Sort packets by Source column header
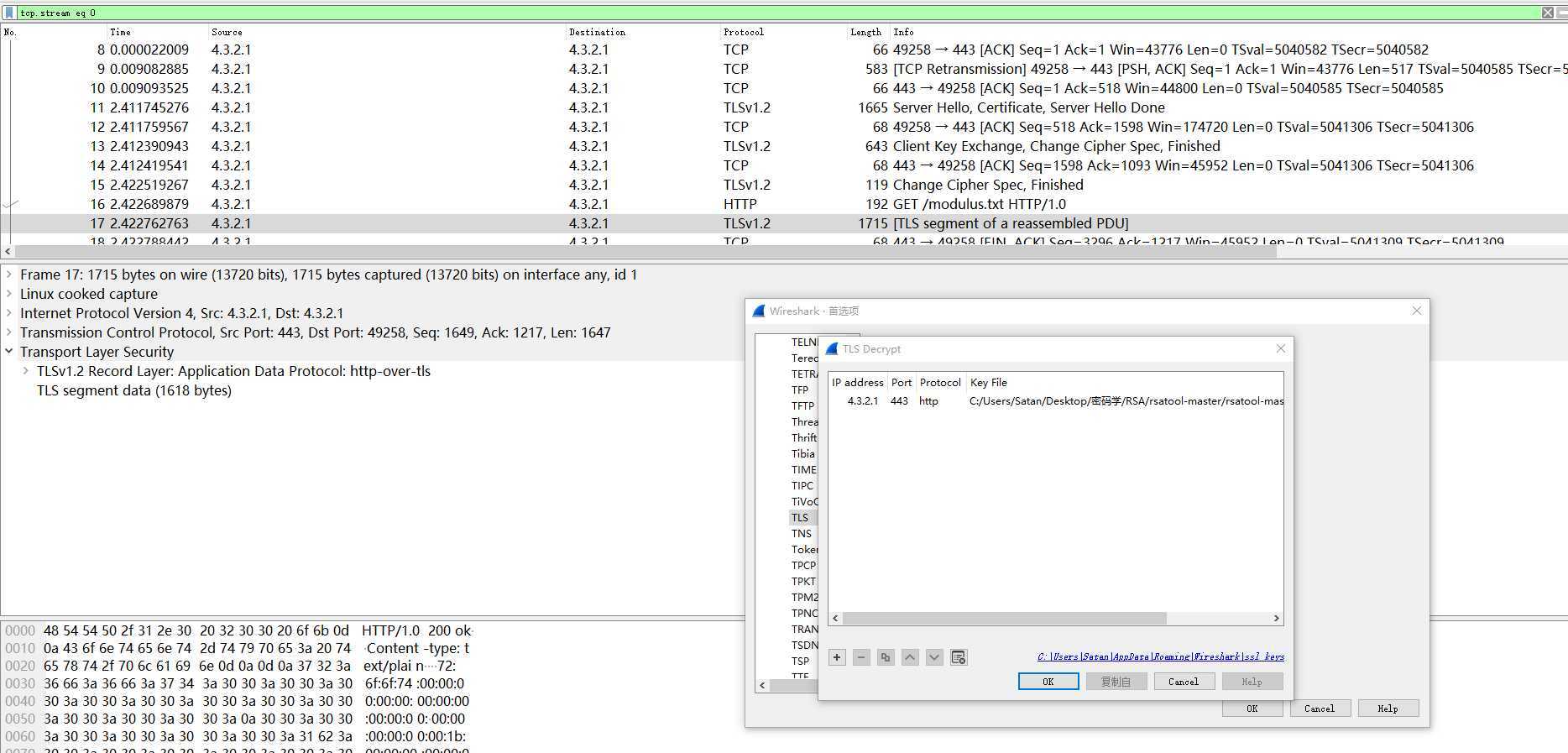 coord(227,32)
